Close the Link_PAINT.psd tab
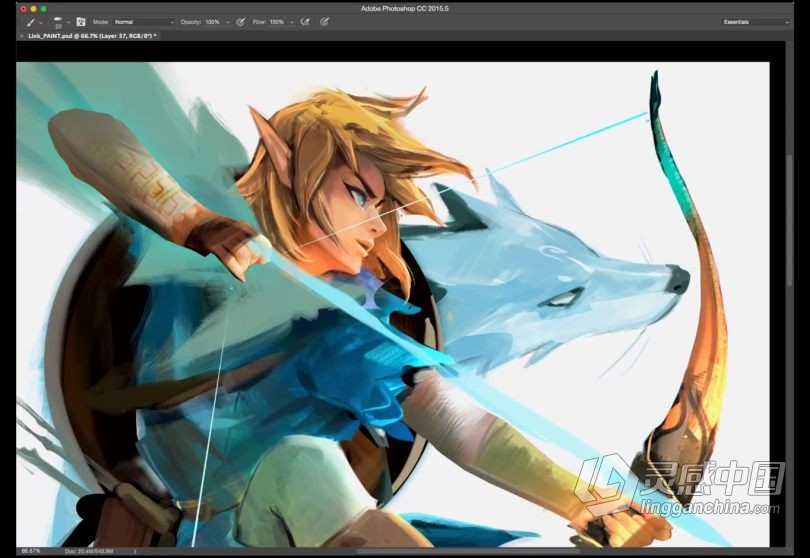Screen dimensions: 810x558 (21, 36)
